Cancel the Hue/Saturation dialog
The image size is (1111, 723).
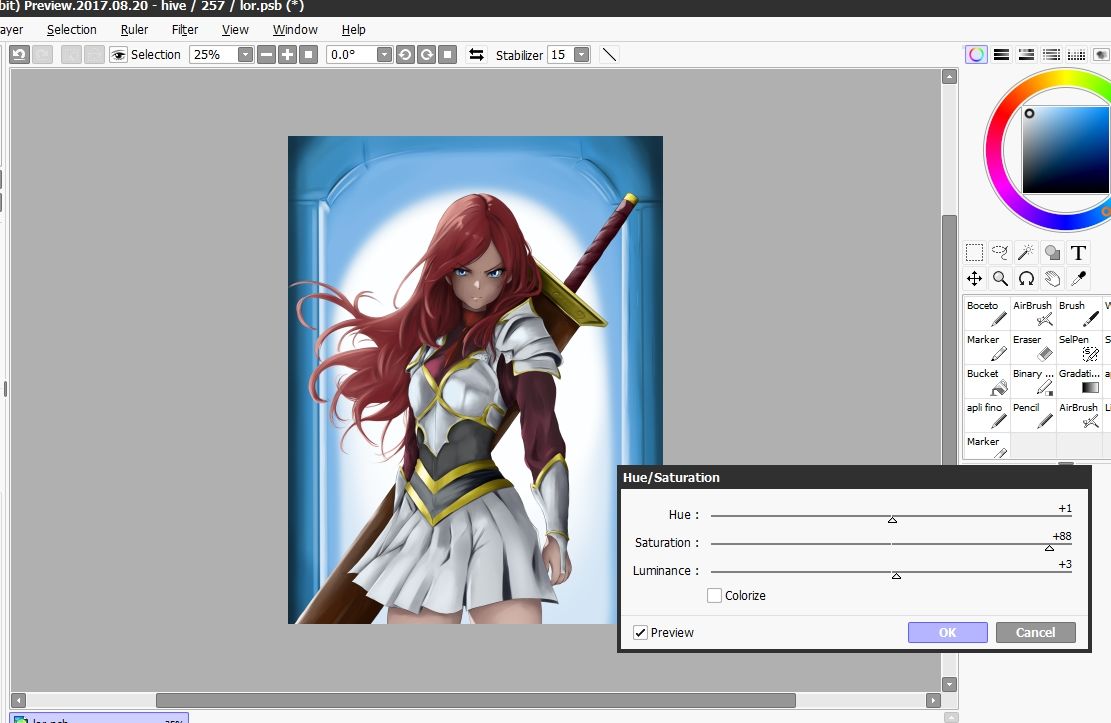pyautogui.click(x=1035, y=632)
